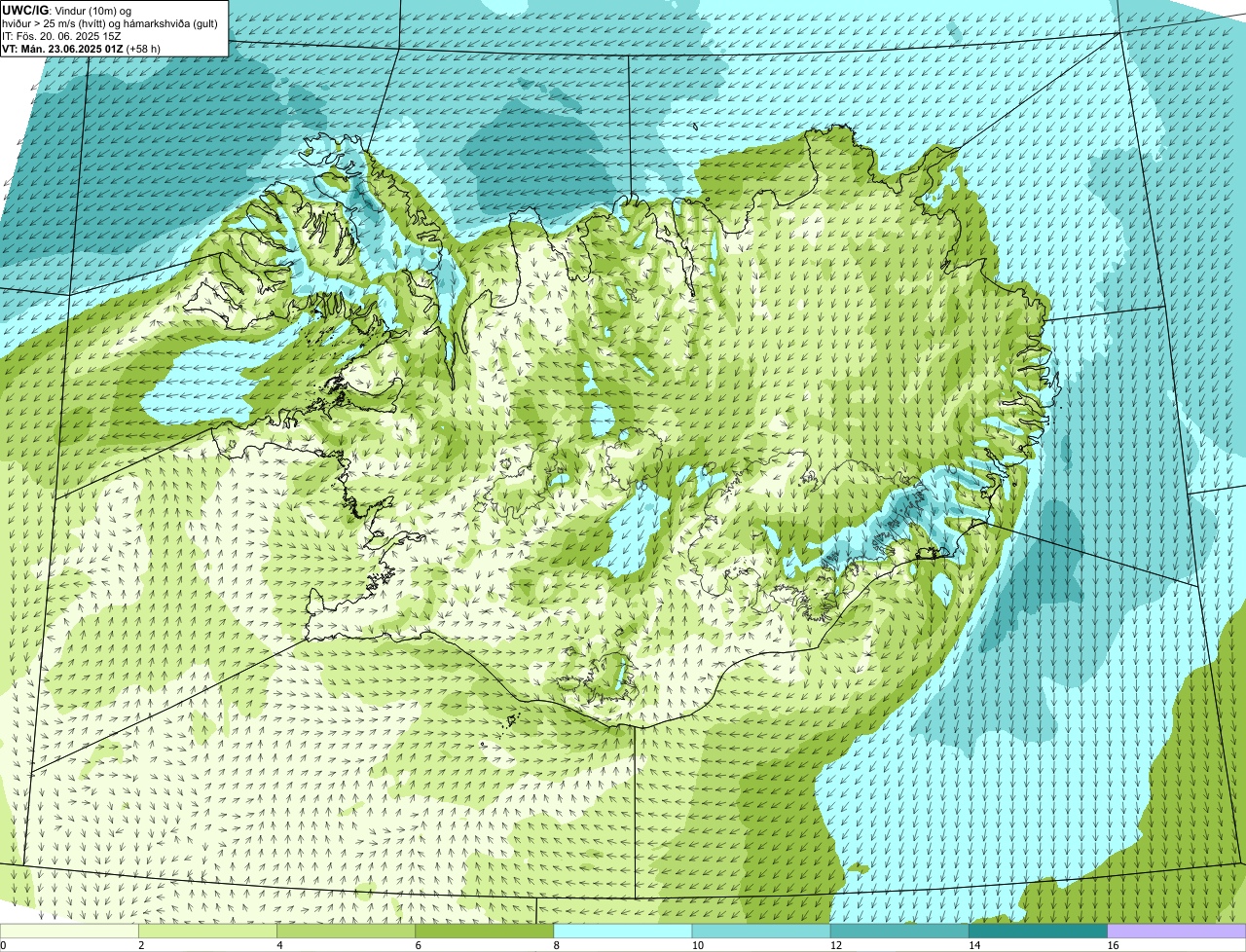Click the '8' label under the color scale
Screen dimensions: 1246x952
coord(556,945)
